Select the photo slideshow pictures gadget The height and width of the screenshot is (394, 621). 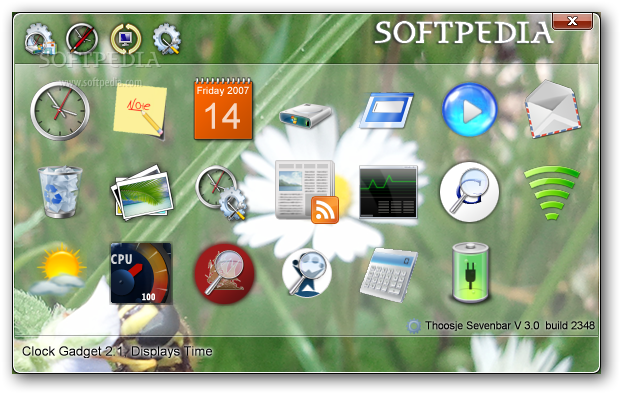tap(142, 193)
